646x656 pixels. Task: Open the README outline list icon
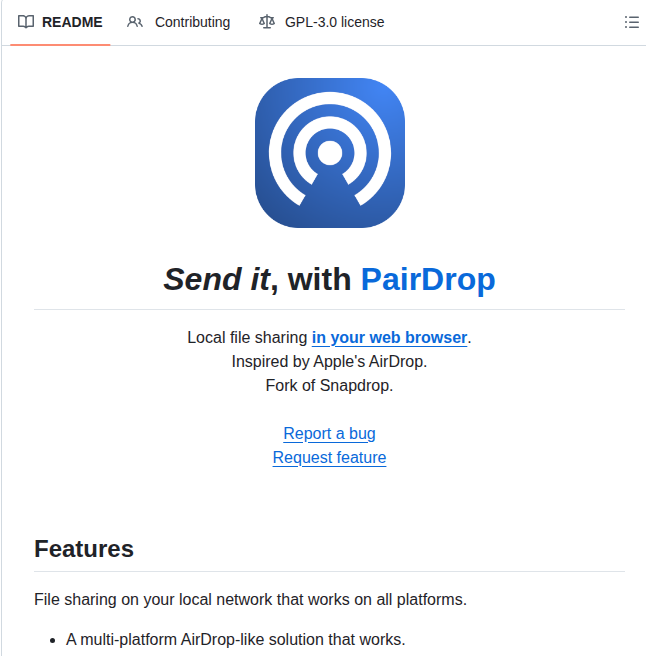click(x=631, y=22)
